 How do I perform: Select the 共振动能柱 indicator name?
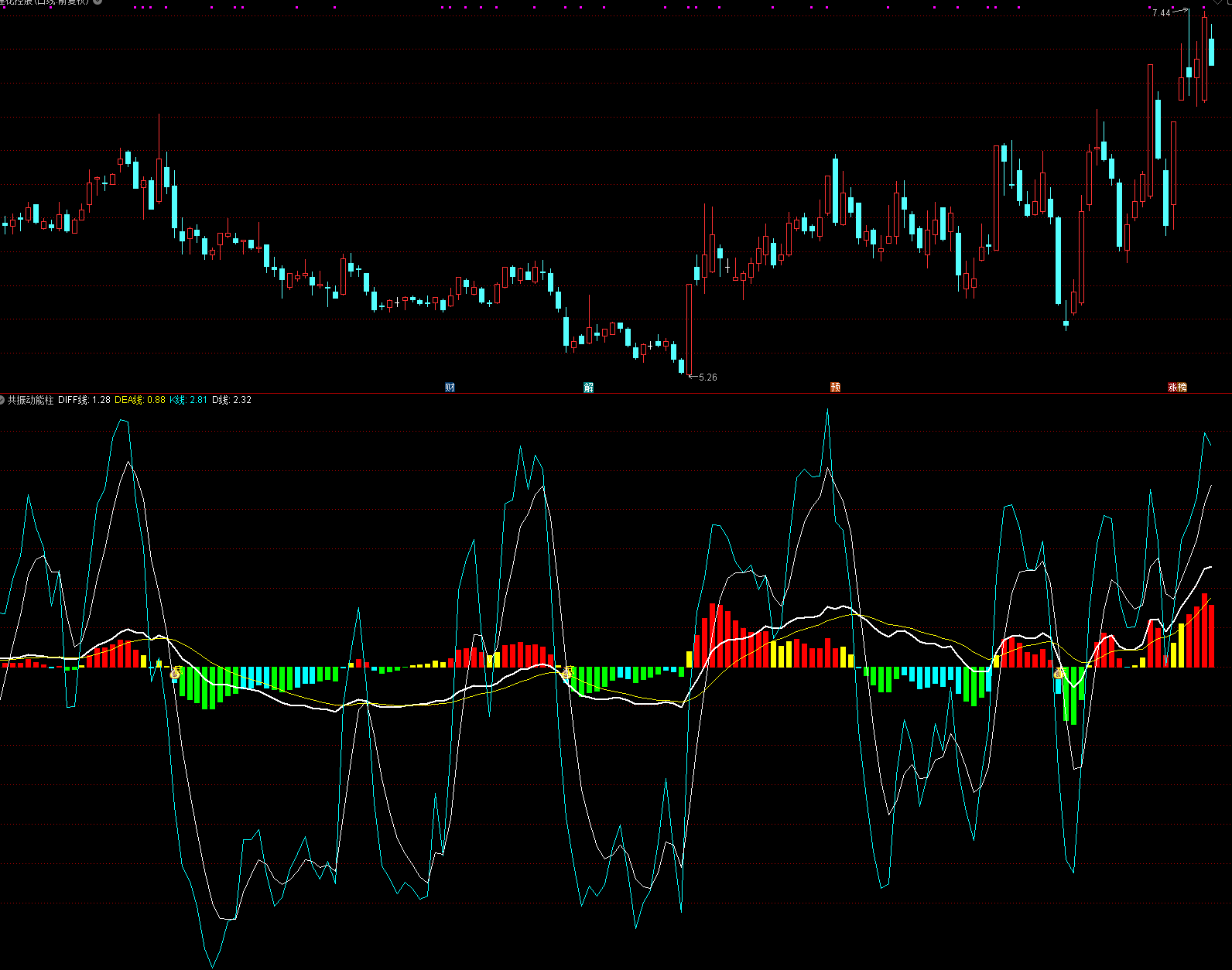(31, 400)
